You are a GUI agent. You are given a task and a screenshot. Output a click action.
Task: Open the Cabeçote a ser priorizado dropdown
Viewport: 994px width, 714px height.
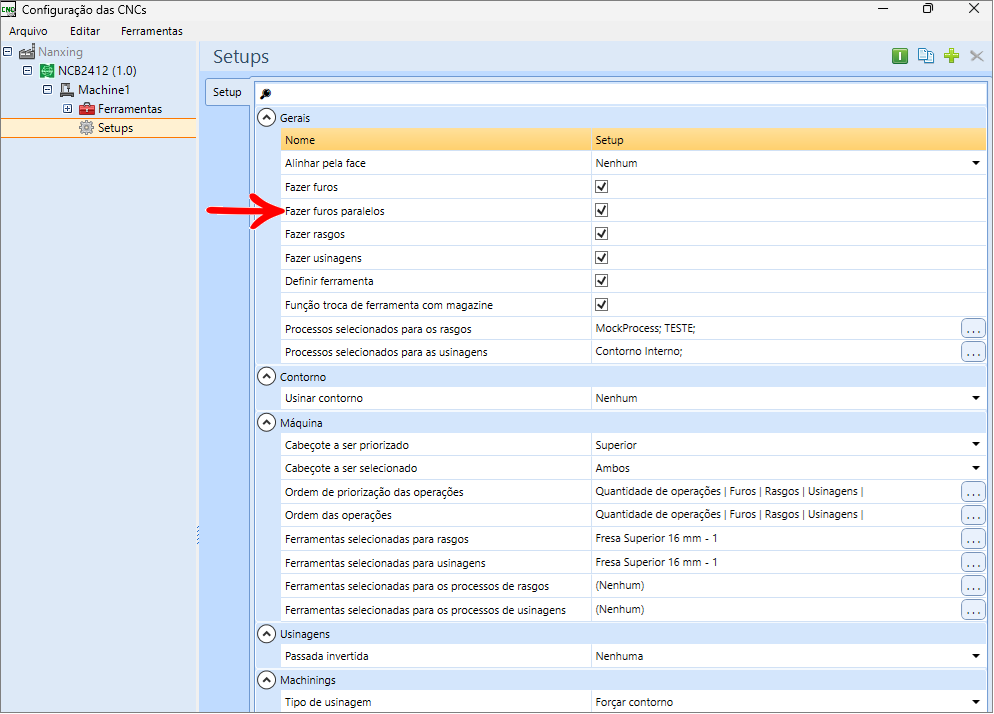pos(975,445)
